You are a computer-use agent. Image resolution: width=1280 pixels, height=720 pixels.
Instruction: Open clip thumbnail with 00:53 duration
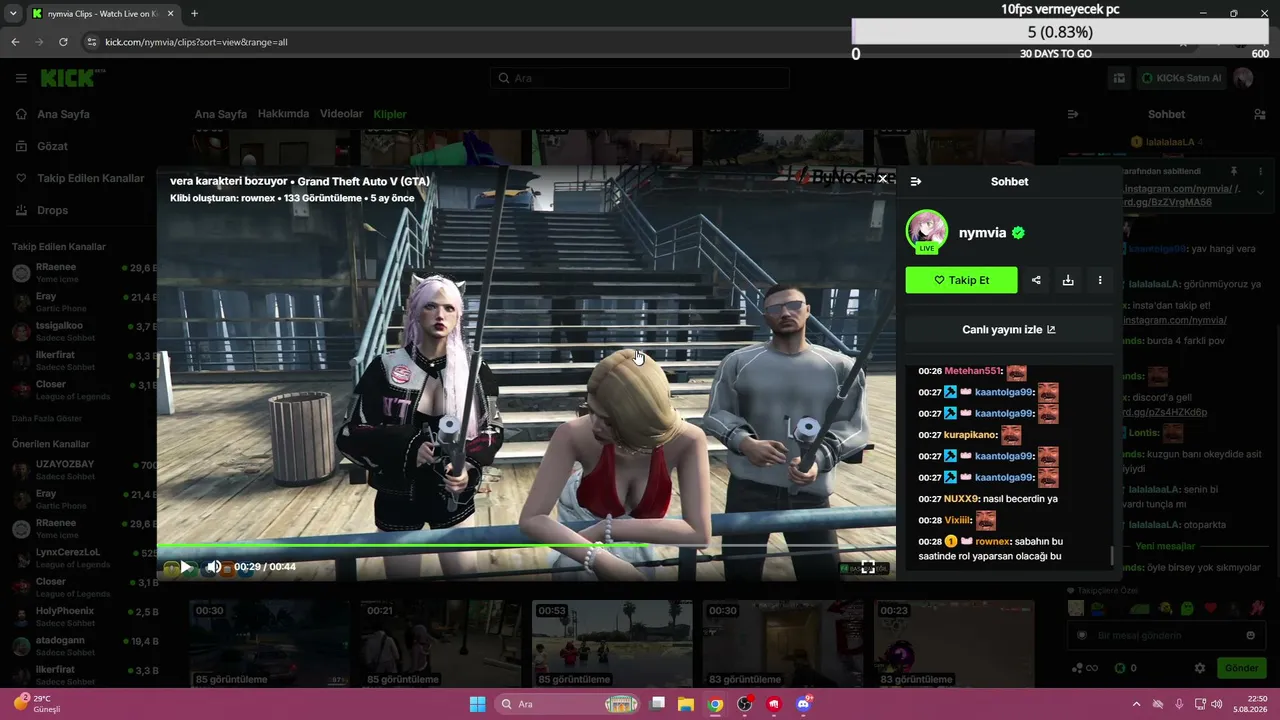(x=612, y=643)
